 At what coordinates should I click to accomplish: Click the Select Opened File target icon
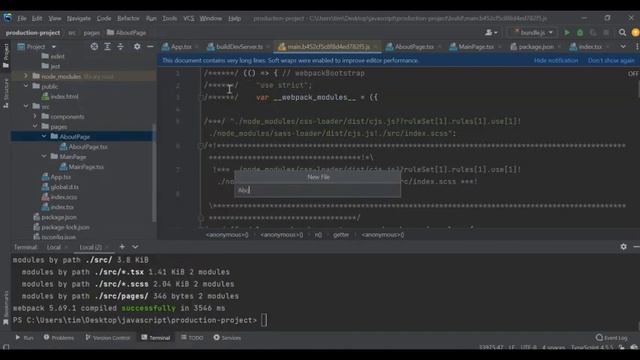tap(94, 47)
